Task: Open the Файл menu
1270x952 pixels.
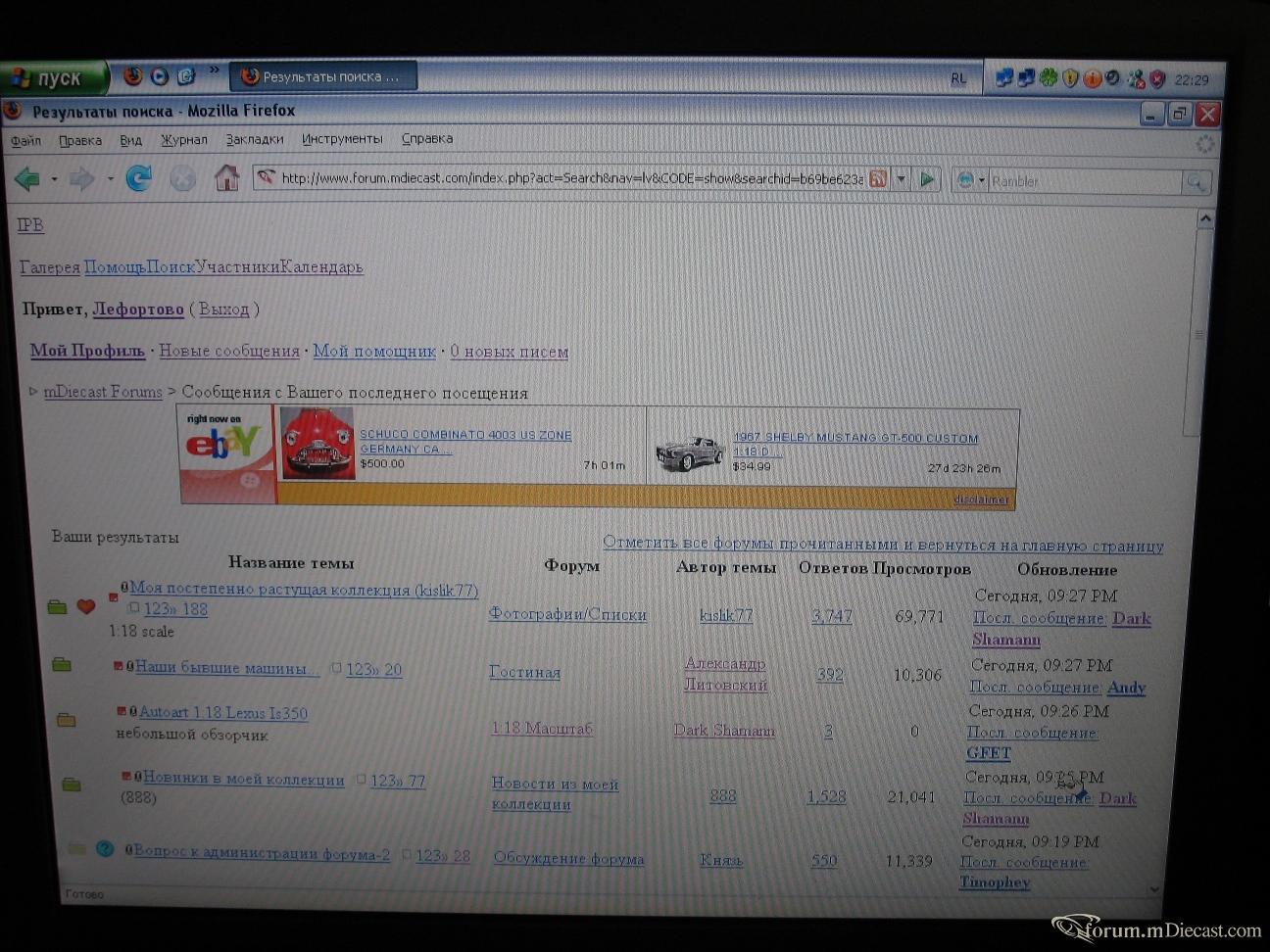Action: 26,140
